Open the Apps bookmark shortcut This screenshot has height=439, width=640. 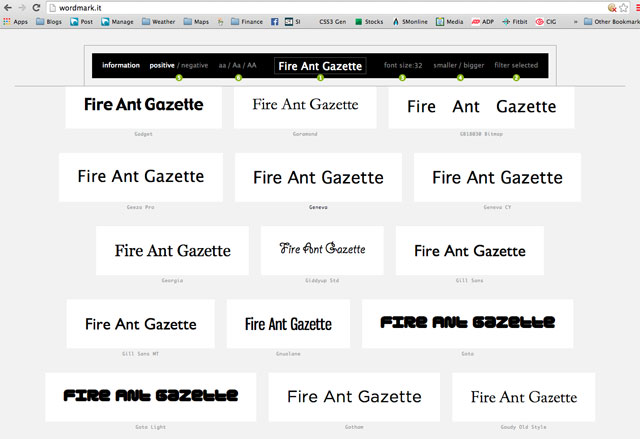point(16,22)
